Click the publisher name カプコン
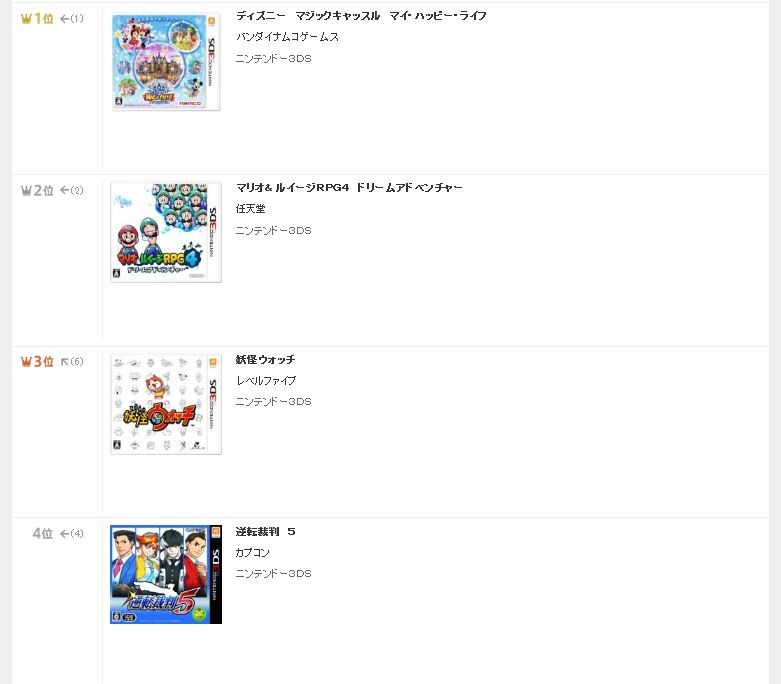Image resolution: width=781 pixels, height=684 pixels. click(253, 552)
